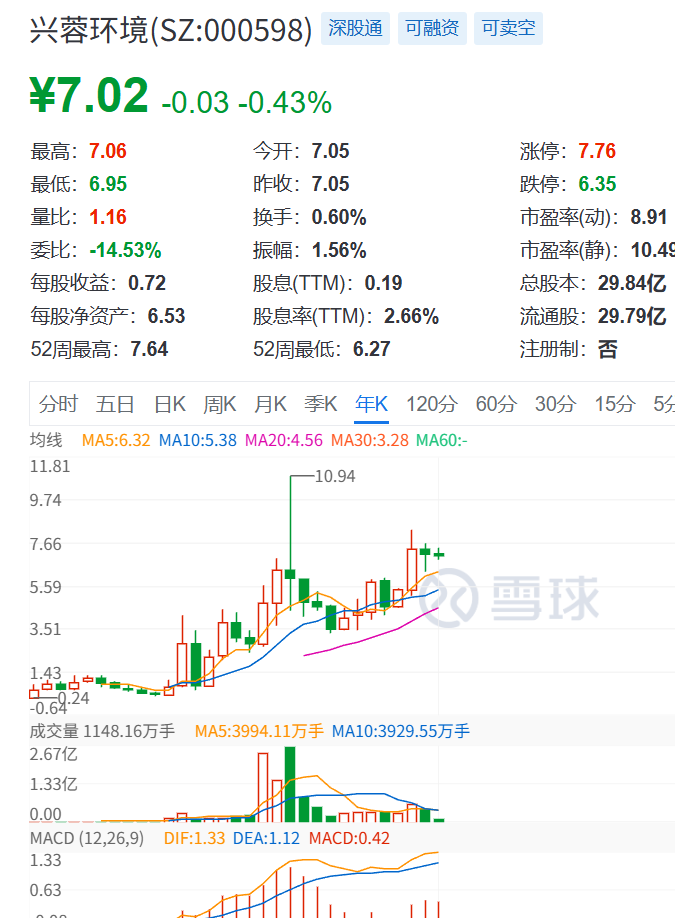Click the MA10:5.38 moving average label

pyautogui.click(x=198, y=440)
